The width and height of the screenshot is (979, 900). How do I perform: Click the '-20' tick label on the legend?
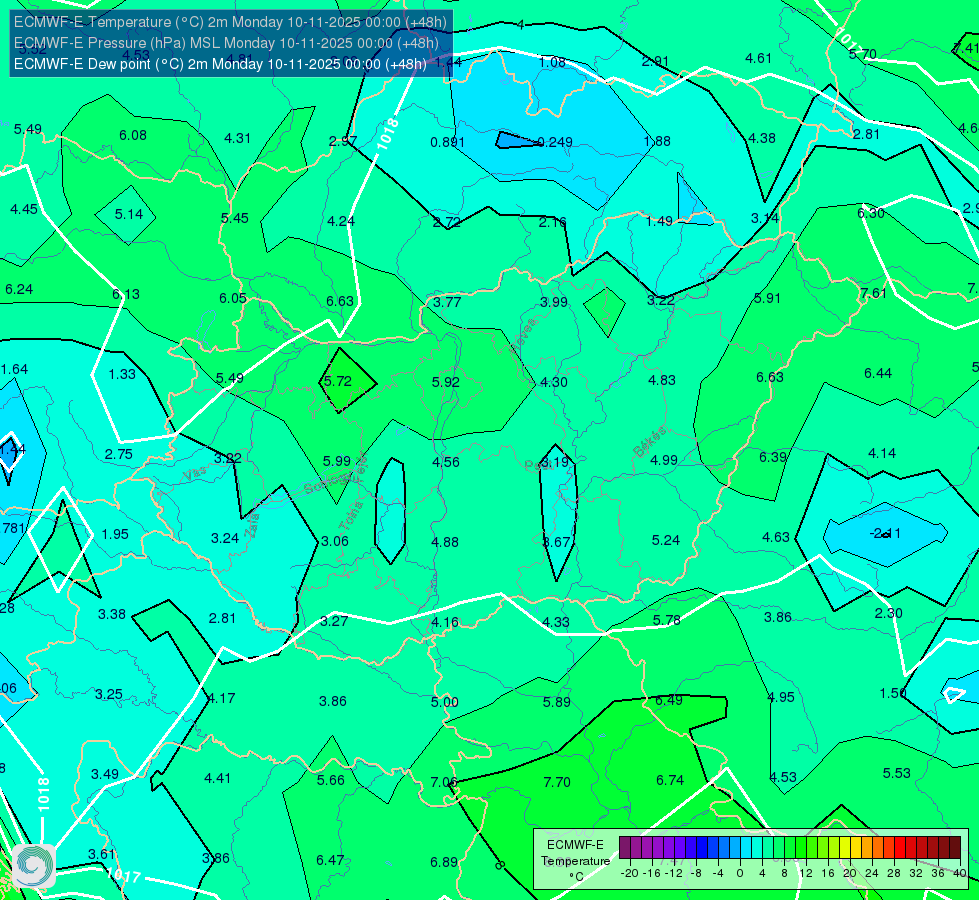(629, 873)
